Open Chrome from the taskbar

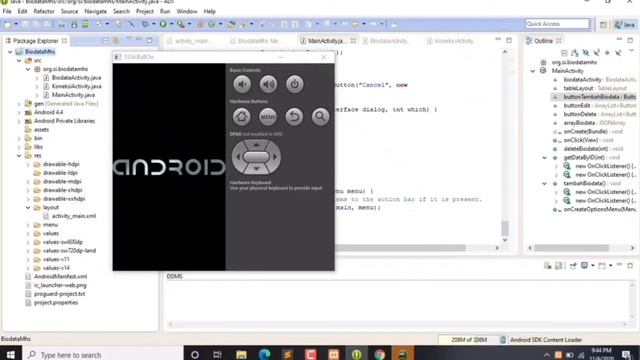(380, 354)
